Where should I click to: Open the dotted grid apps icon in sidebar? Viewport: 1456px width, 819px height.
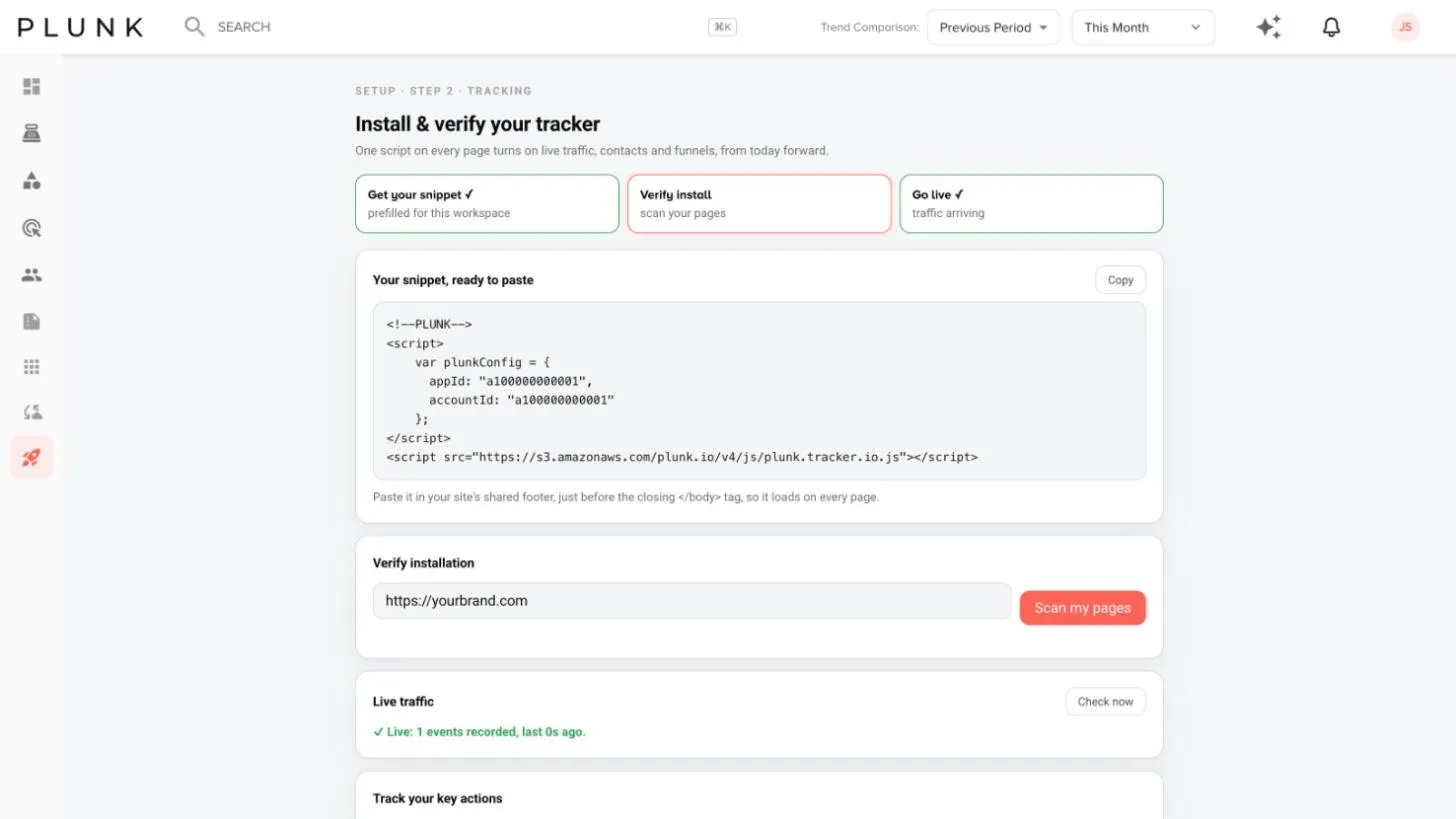[32, 367]
